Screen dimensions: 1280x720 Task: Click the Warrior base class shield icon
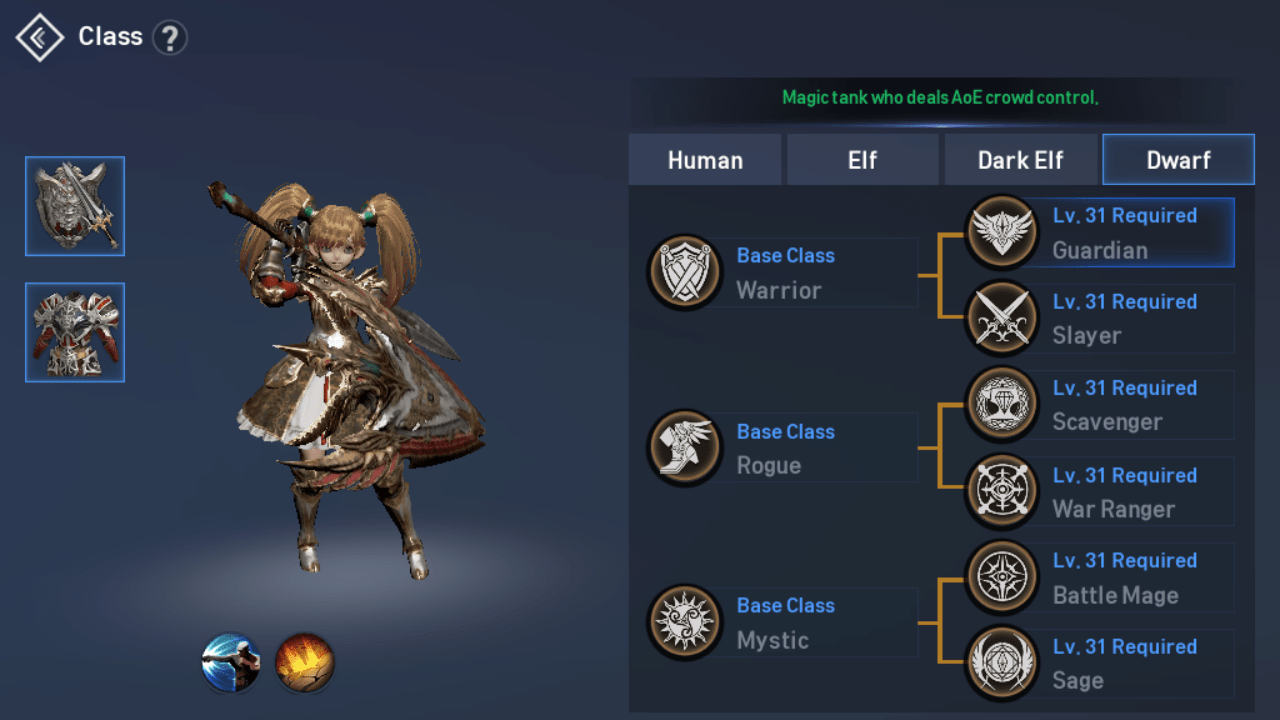click(685, 272)
